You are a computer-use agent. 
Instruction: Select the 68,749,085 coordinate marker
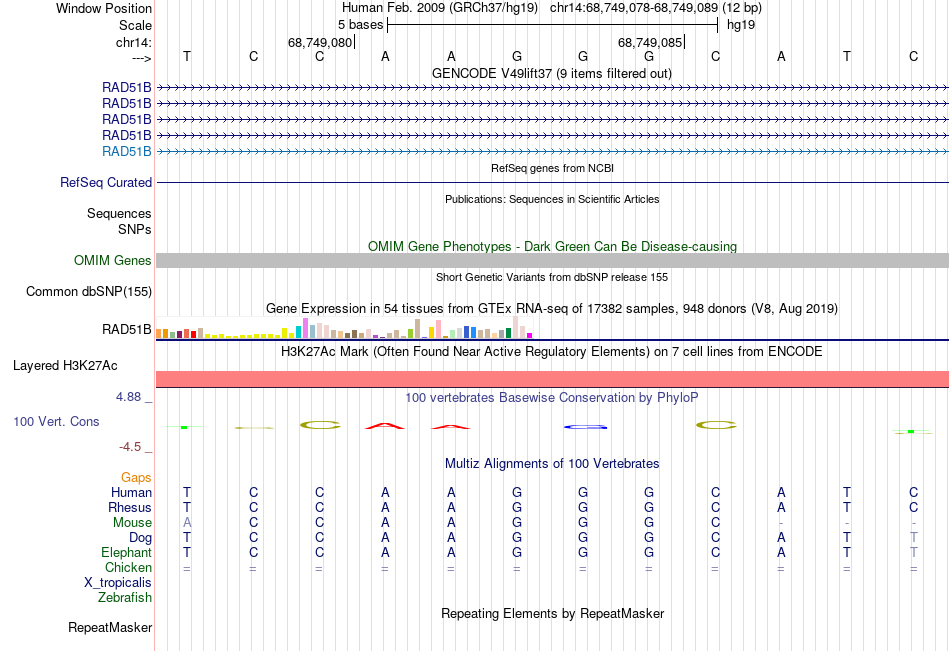tap(650, 42)
